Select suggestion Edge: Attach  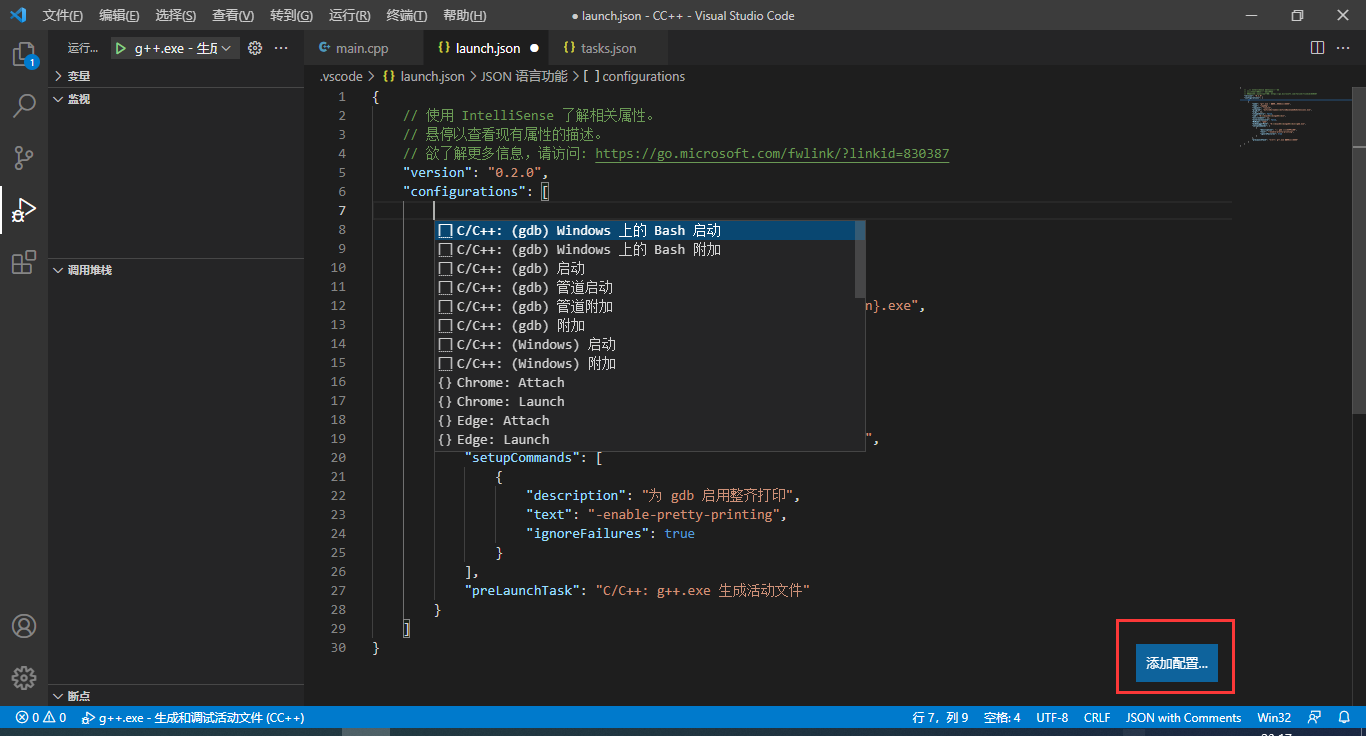coord(650,421)
